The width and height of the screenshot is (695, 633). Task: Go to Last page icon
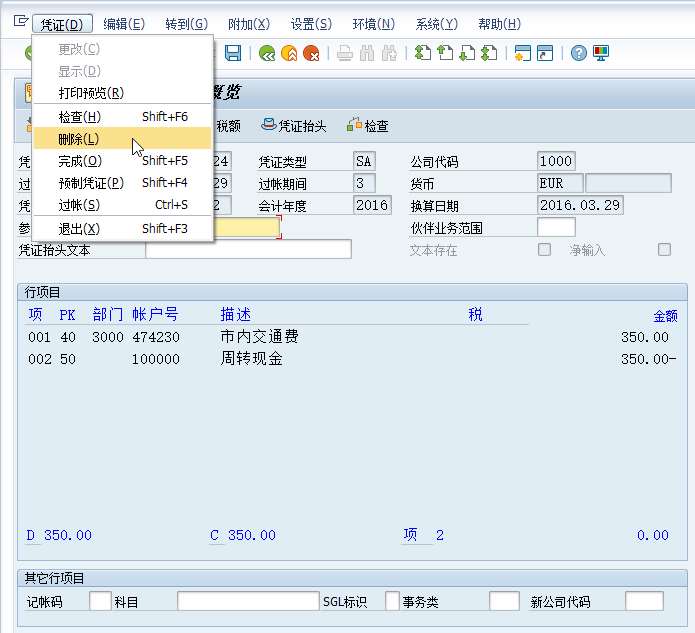(x=489, y=53)
